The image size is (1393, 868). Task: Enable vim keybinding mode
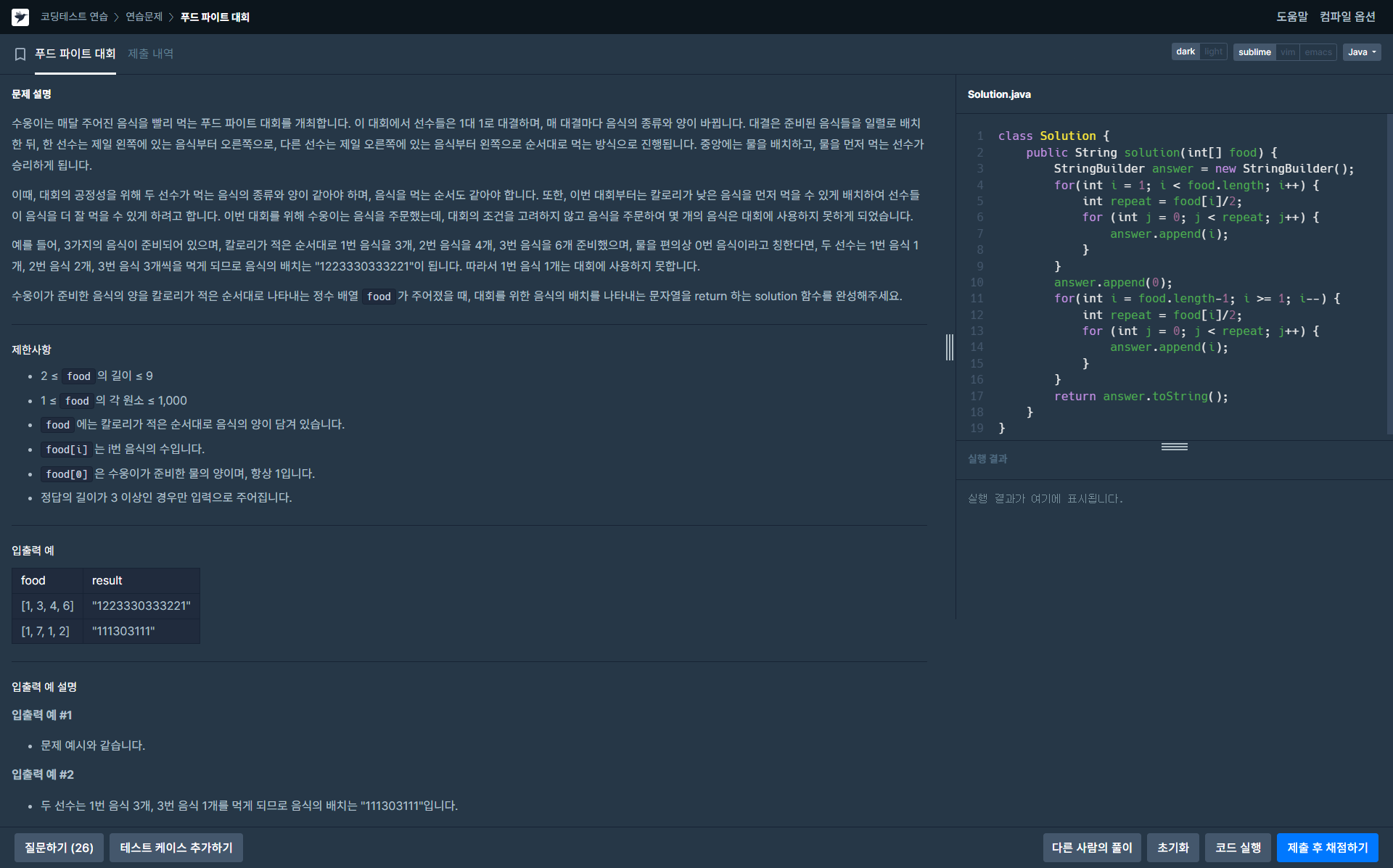pos(1288,52)
